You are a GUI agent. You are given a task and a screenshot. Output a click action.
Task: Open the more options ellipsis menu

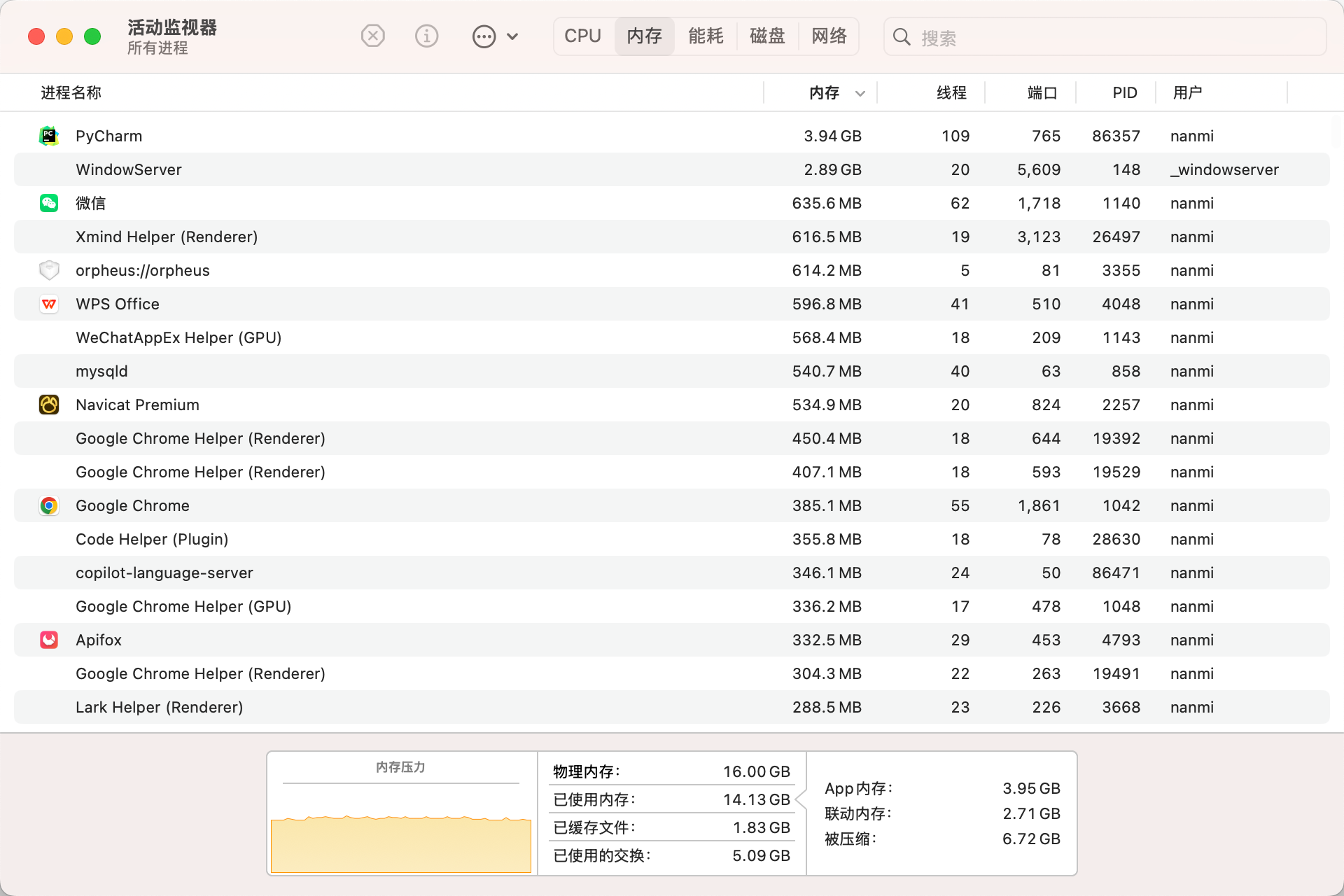point(495,36)
